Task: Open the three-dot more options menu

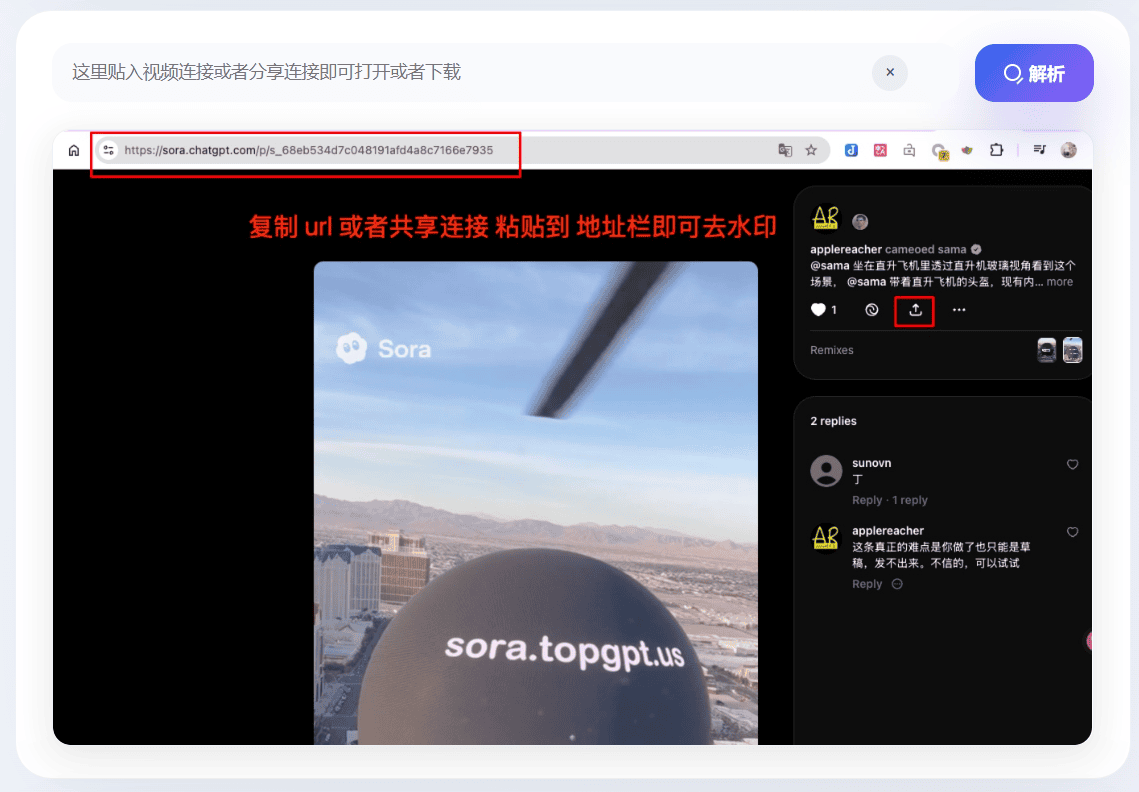Action: tap(959, 310)
